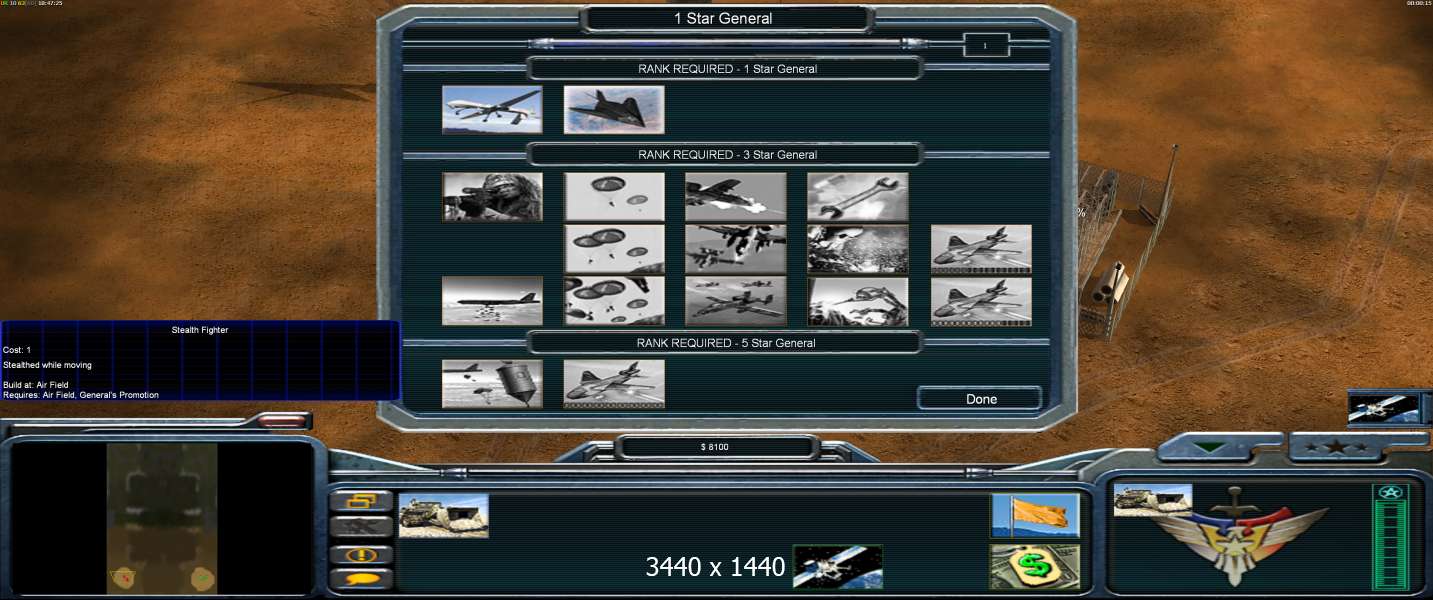The width and height of the screenshot is (1433, 600).
Task: Select the Spy Drone promotion icon
Action: coord(492,110)
